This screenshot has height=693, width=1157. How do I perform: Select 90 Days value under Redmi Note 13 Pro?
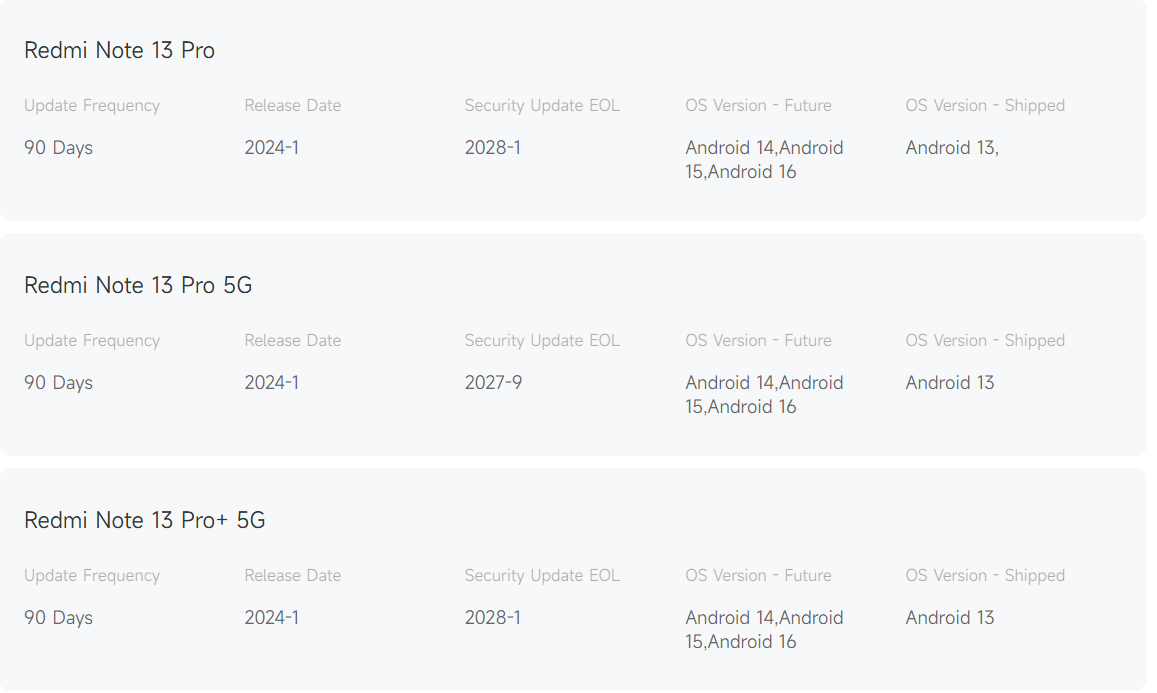pos(58,147)
